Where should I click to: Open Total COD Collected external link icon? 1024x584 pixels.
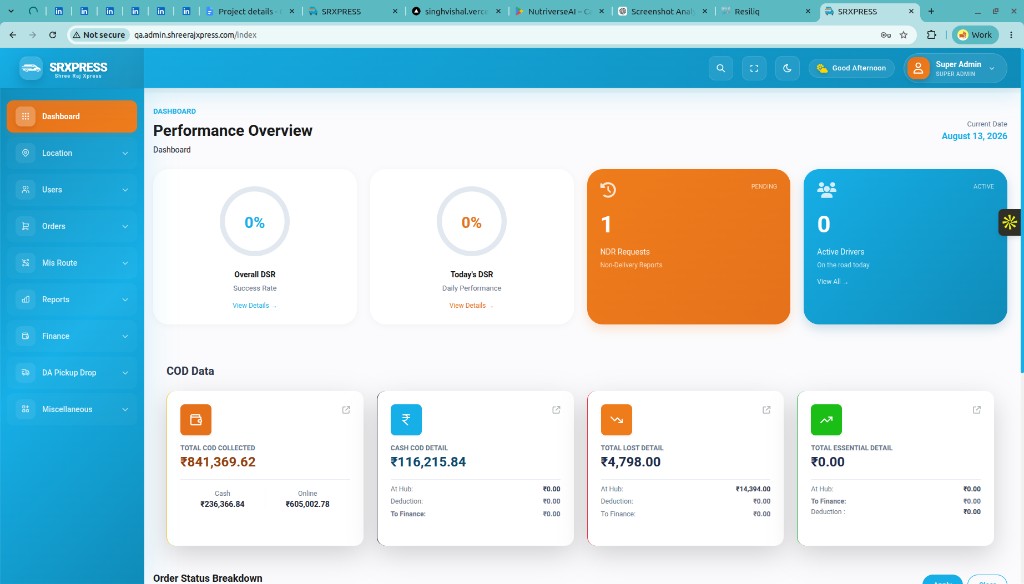pyautogui.click(x=346, y=410)
